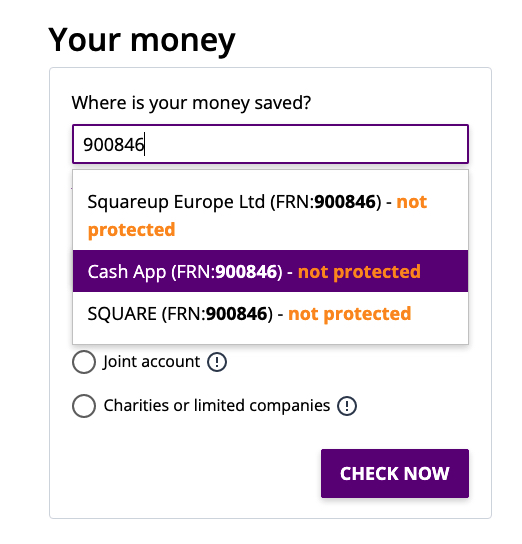Select Charities or limited companies radio button
This screenshot has width=522, height=544.
(84, 406)
